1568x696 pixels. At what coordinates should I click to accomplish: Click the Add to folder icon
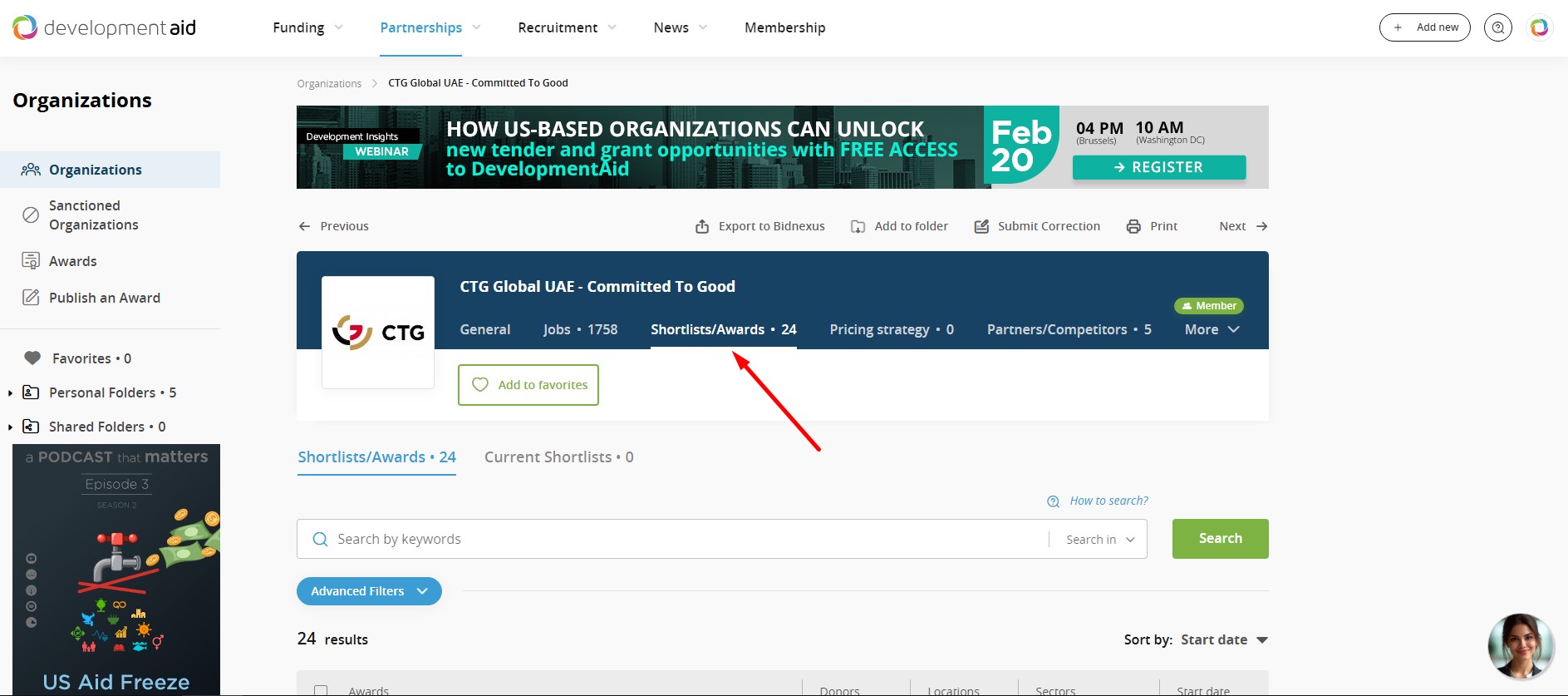pos(858,226)
